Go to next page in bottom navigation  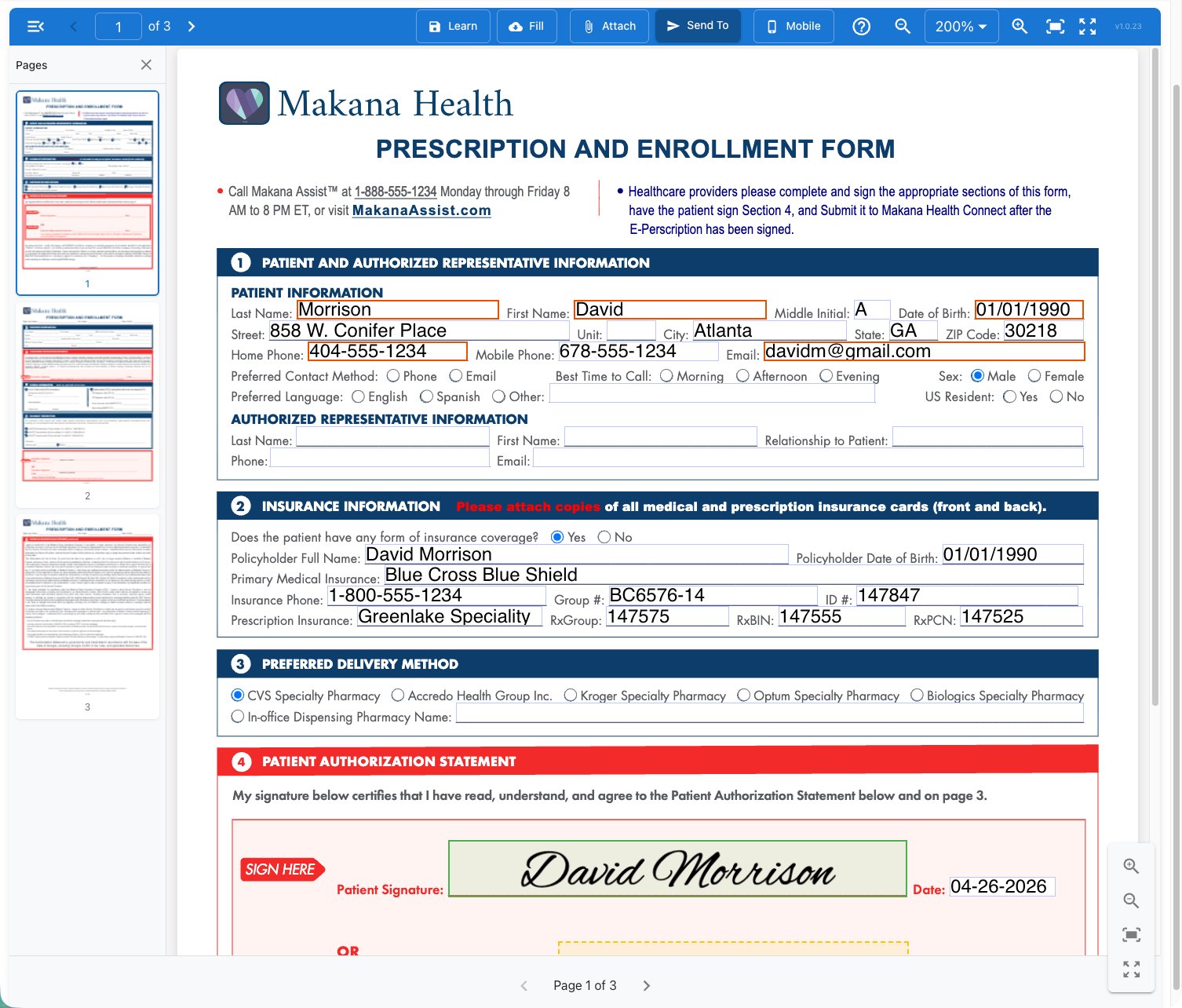[647, 986]
